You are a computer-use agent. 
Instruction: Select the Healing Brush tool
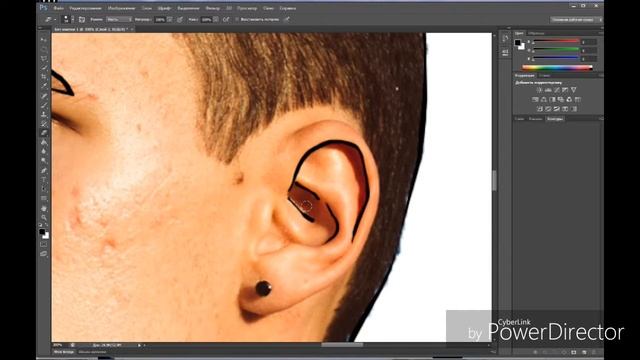coord(44,96)
